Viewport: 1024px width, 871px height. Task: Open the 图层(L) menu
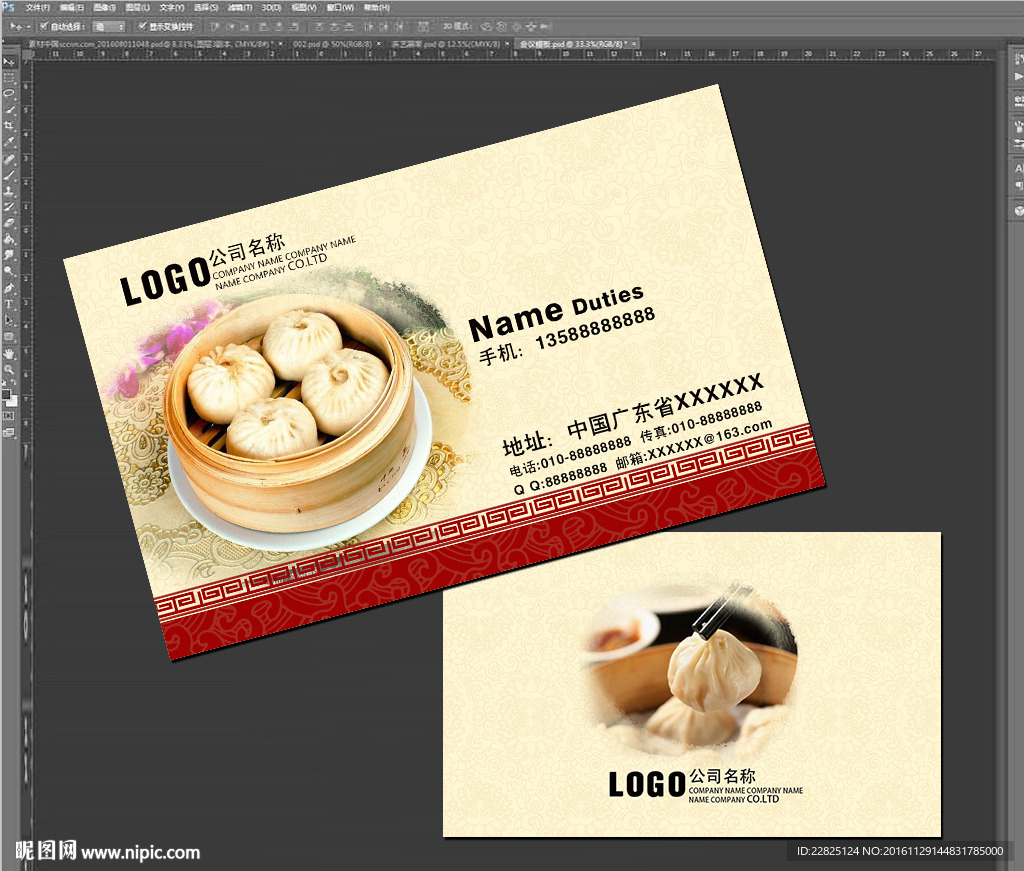tap(137, 7)
